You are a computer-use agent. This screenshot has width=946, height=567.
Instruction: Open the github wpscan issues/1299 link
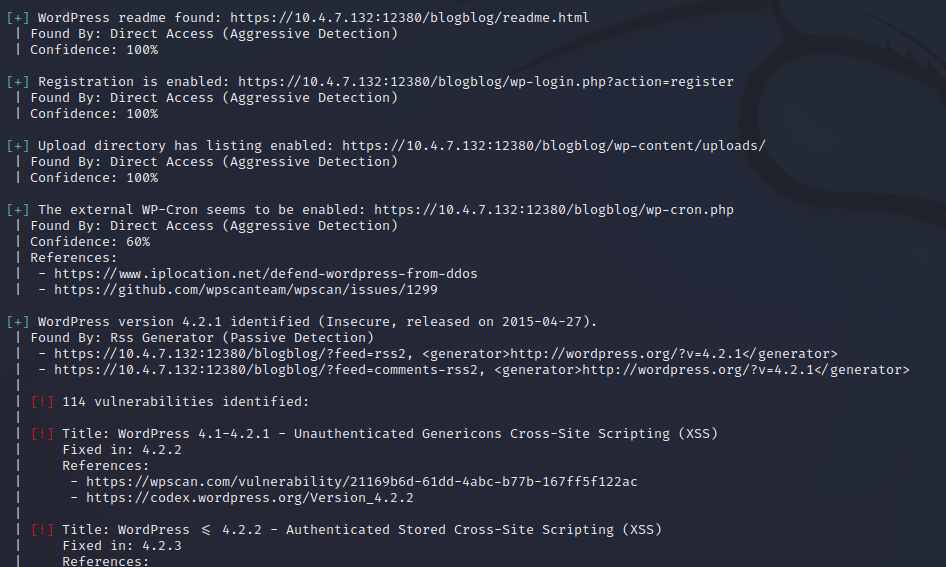coord(246,290)
